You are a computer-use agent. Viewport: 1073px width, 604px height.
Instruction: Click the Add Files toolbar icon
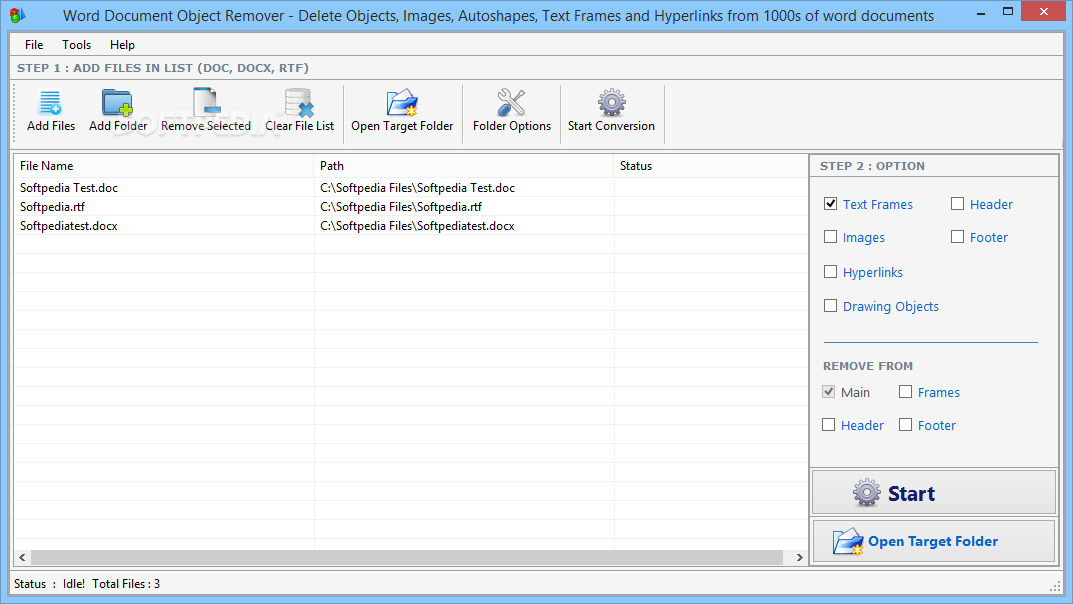click(x=50, y=103)
